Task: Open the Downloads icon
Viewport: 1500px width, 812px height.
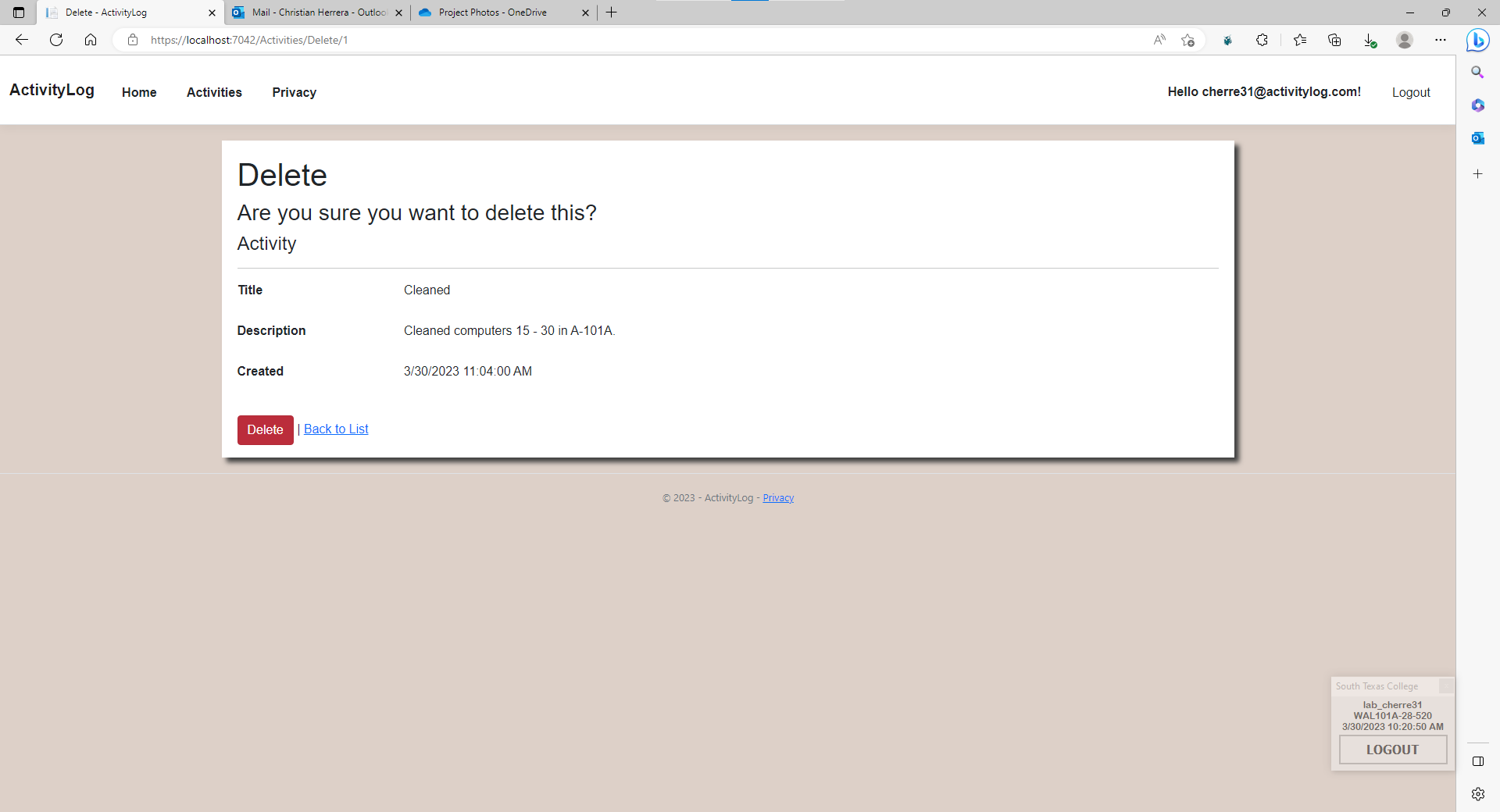Action: 1370,40
